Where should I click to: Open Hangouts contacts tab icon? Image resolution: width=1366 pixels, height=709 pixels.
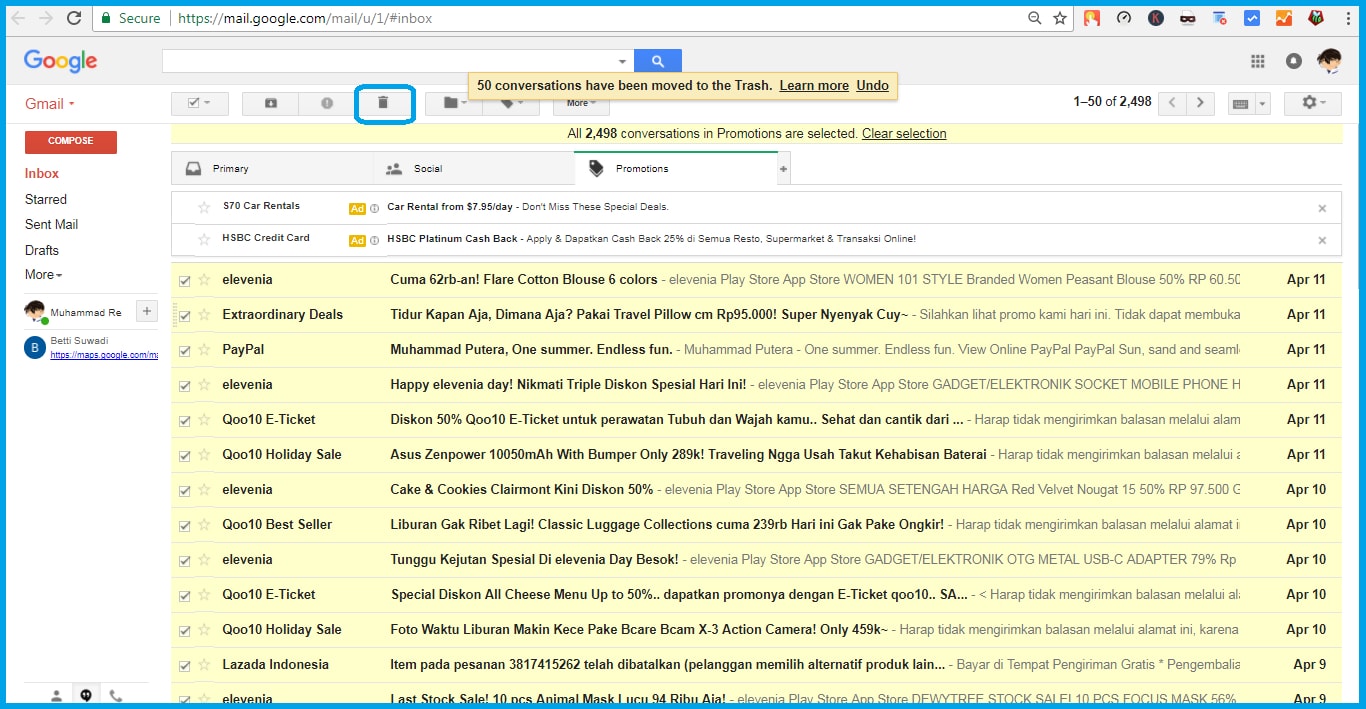point(56,695)
